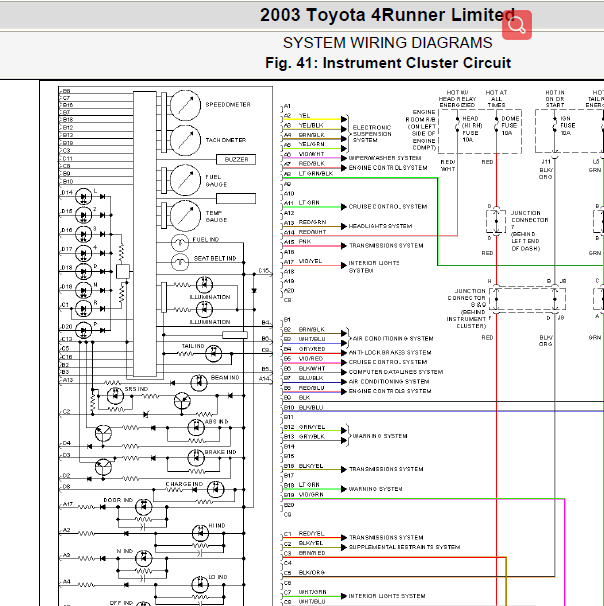This screenshot has height=606, width=604.
Task: Click the VIO/WHT wire label at A6
Action: coord(311,154)
